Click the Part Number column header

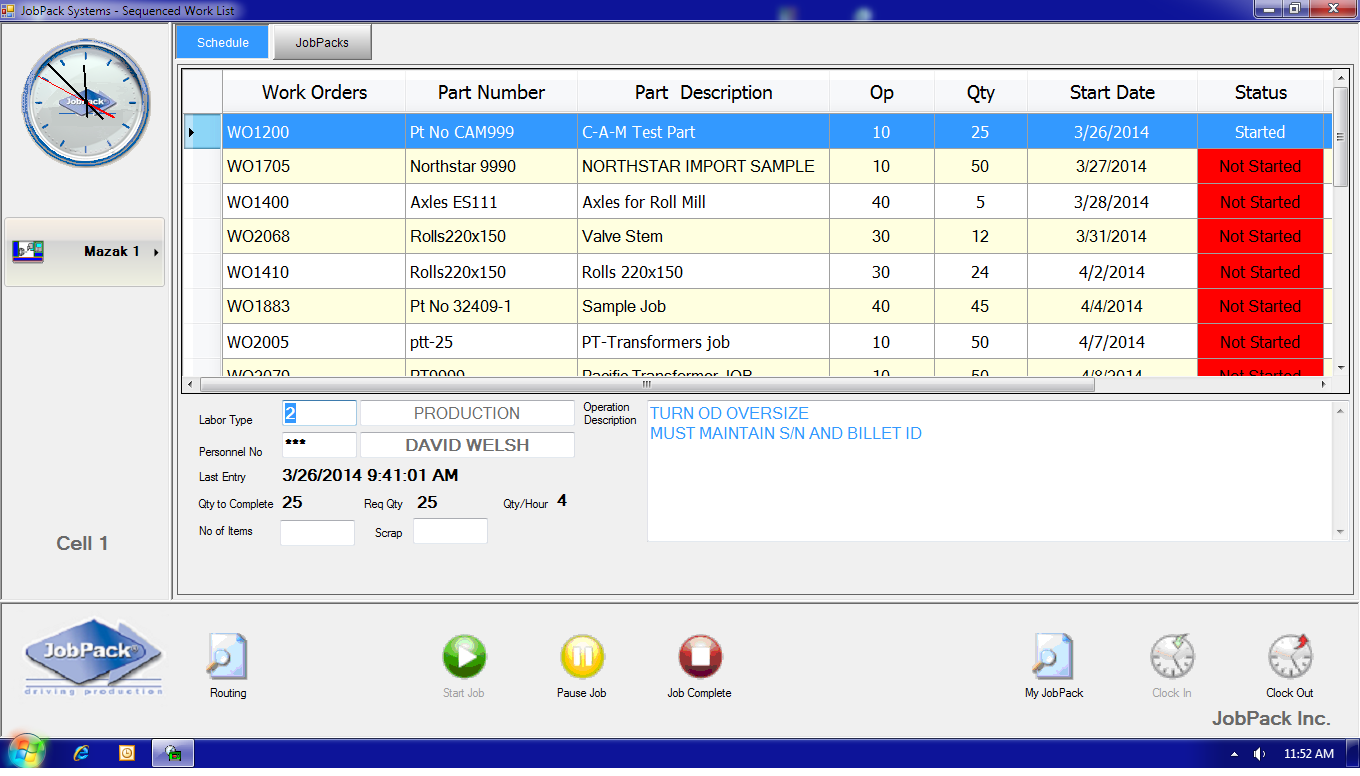pos(491,92)
